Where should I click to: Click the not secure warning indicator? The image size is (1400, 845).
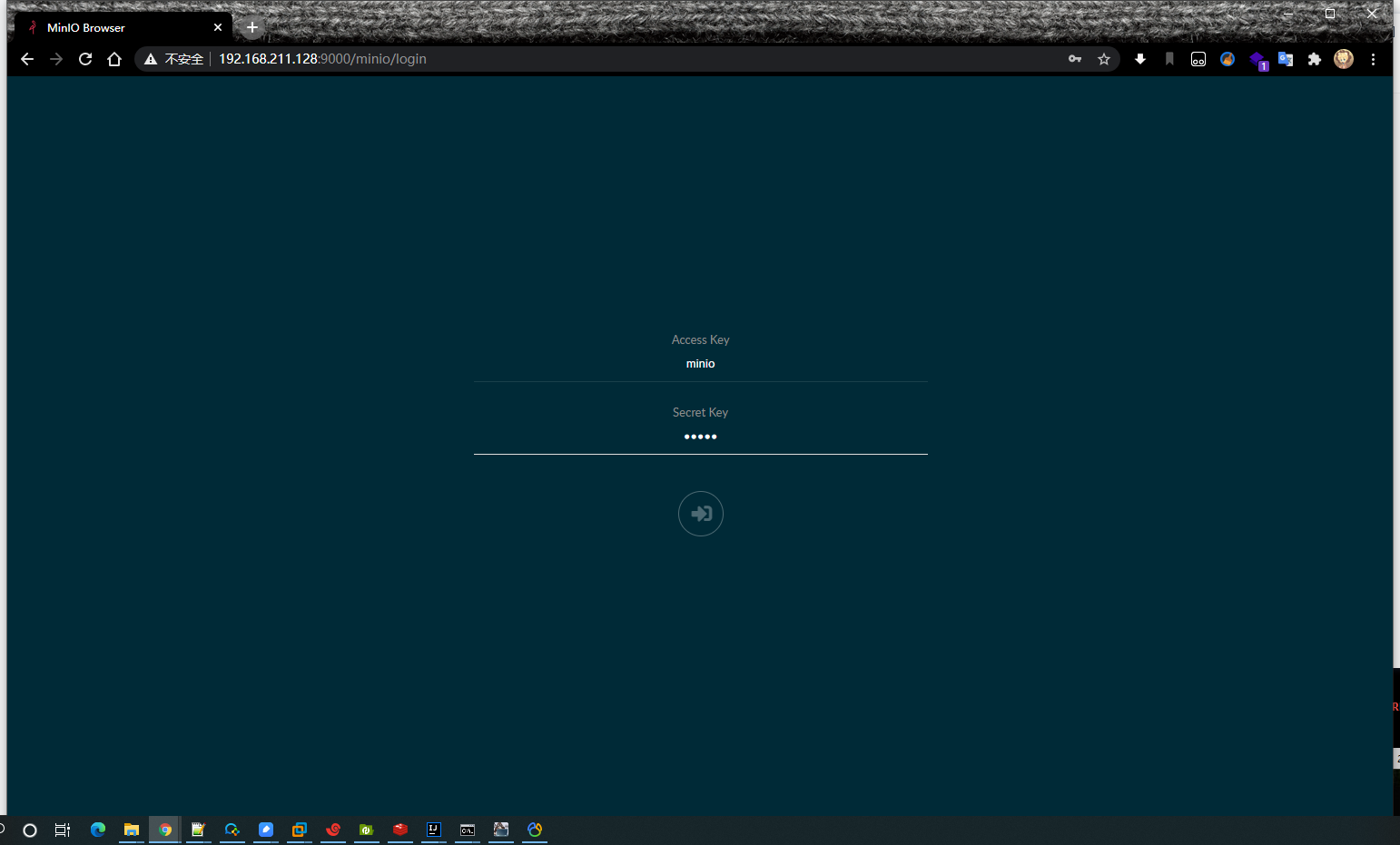[x=174, y=59]
